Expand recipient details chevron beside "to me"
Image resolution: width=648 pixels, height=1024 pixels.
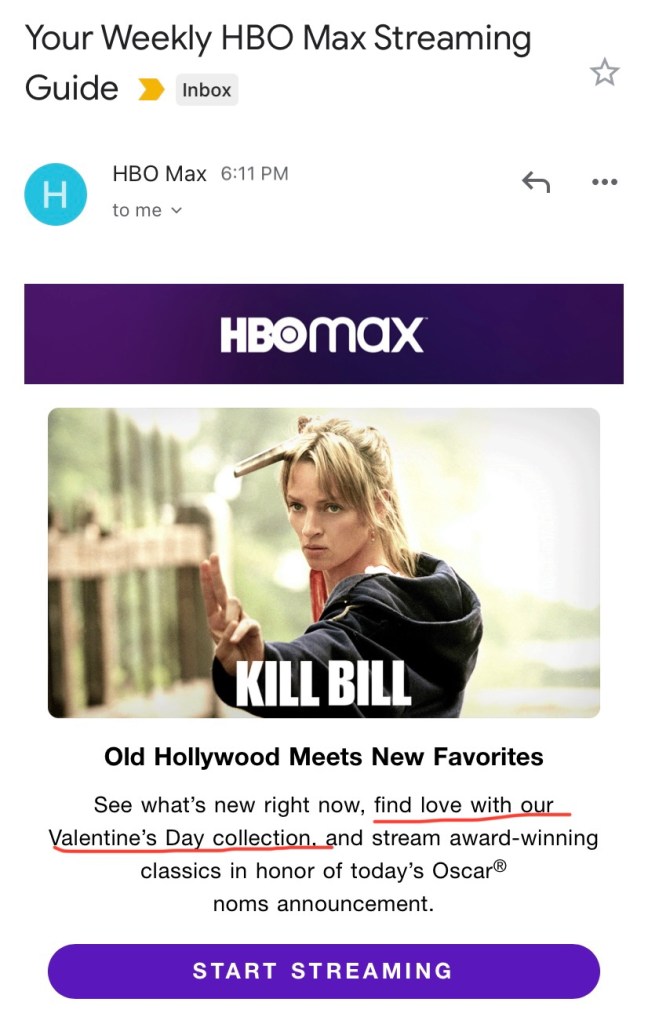point(176,210)
